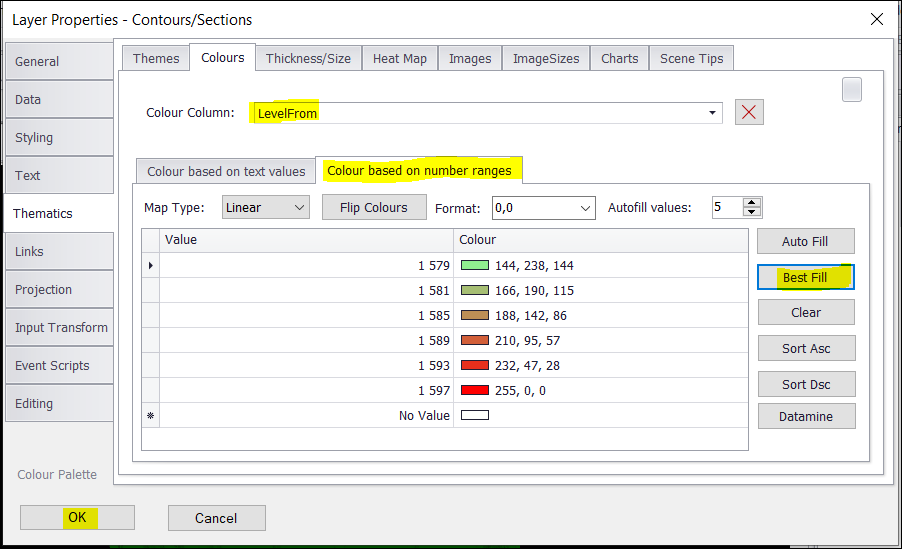Increase the Autofill values spinner
Image resolution: width=902 pixels, height=549 pixels.
pos(753,203)
